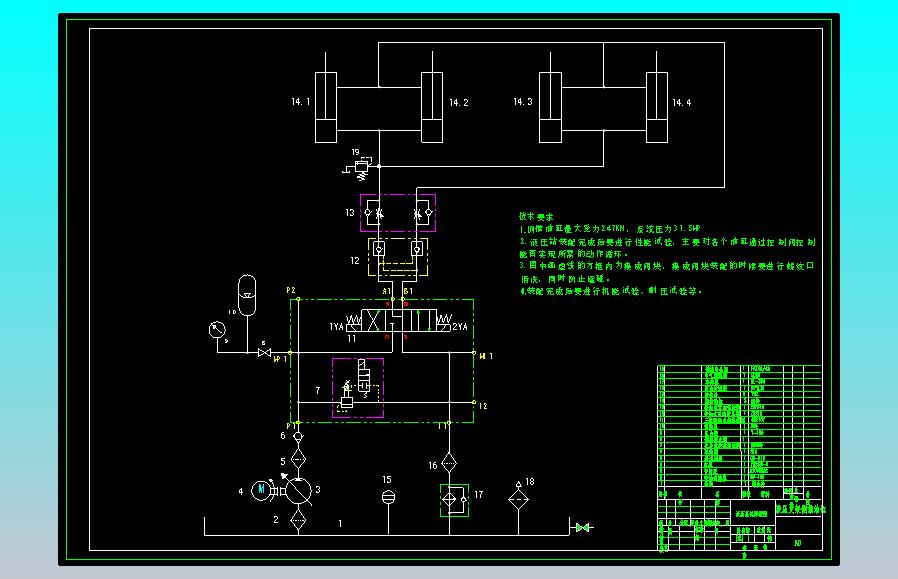
Task: Click the air breather symbol 18
Action: pos(518,495)
